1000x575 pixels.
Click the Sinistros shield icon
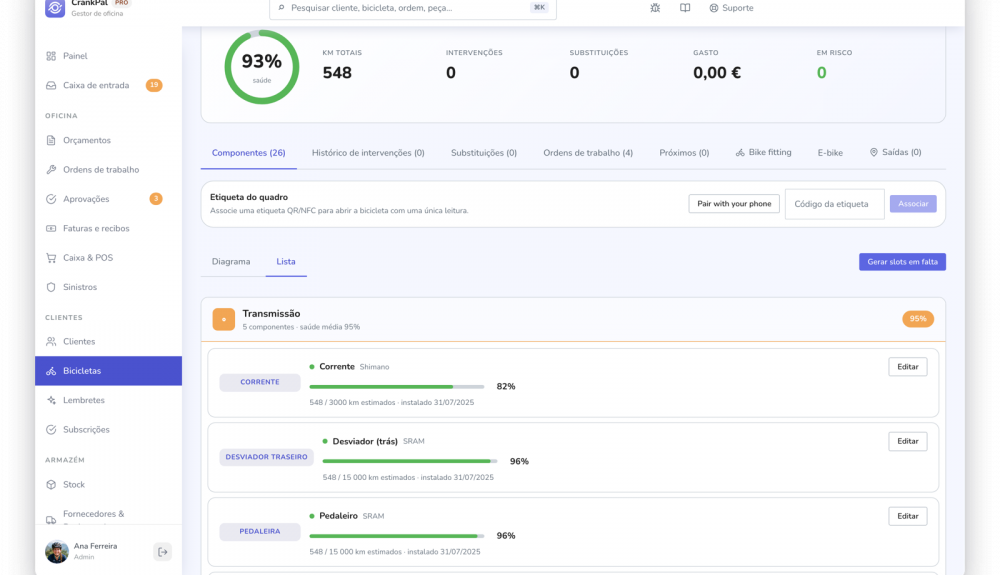[x=51, y=287]
